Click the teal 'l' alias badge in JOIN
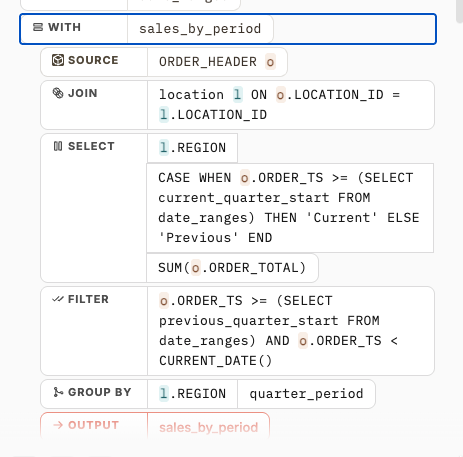 coord(237,95)
